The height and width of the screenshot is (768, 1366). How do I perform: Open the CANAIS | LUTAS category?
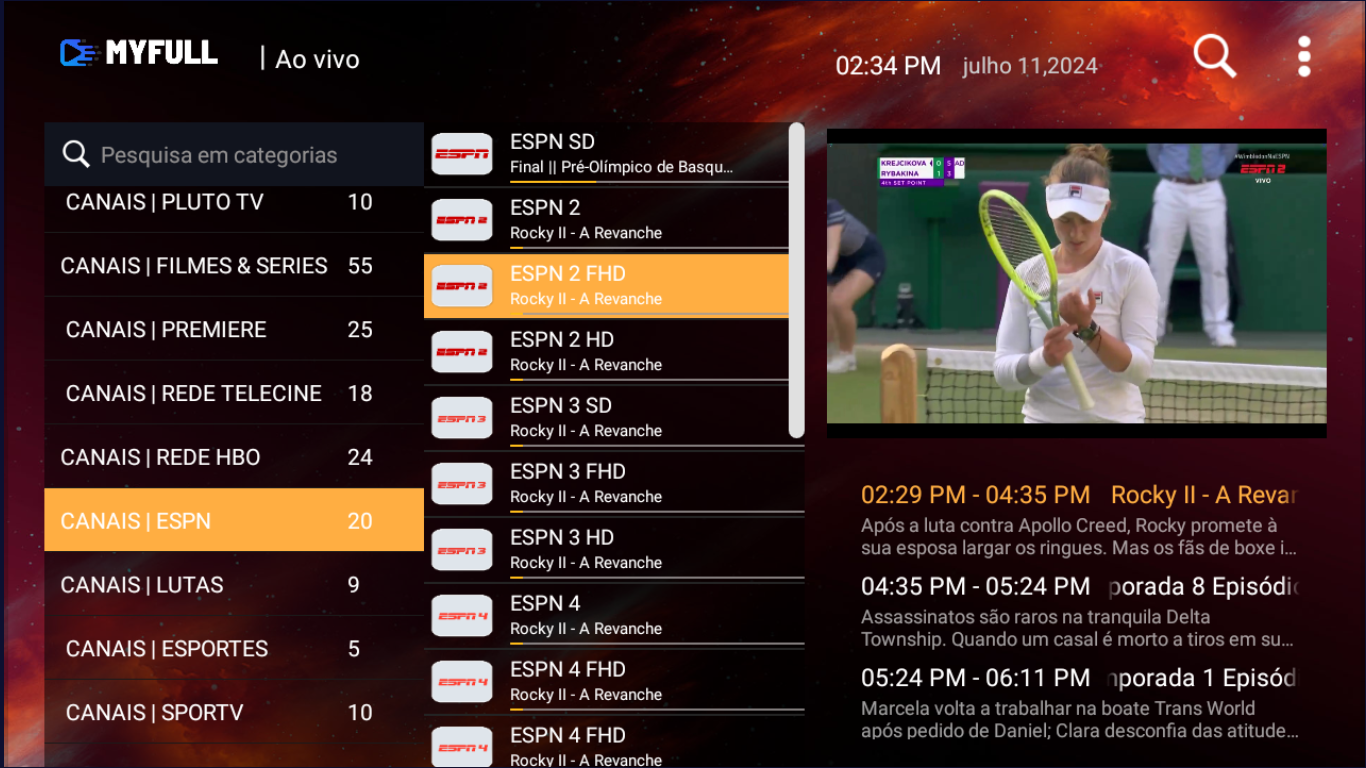coord(234,584)
